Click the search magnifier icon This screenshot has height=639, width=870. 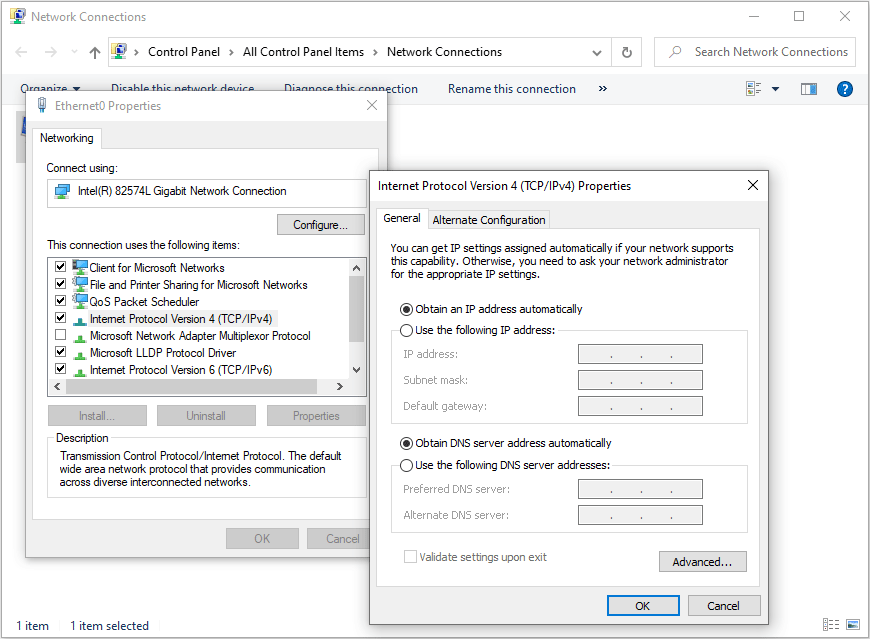[675, 52]
